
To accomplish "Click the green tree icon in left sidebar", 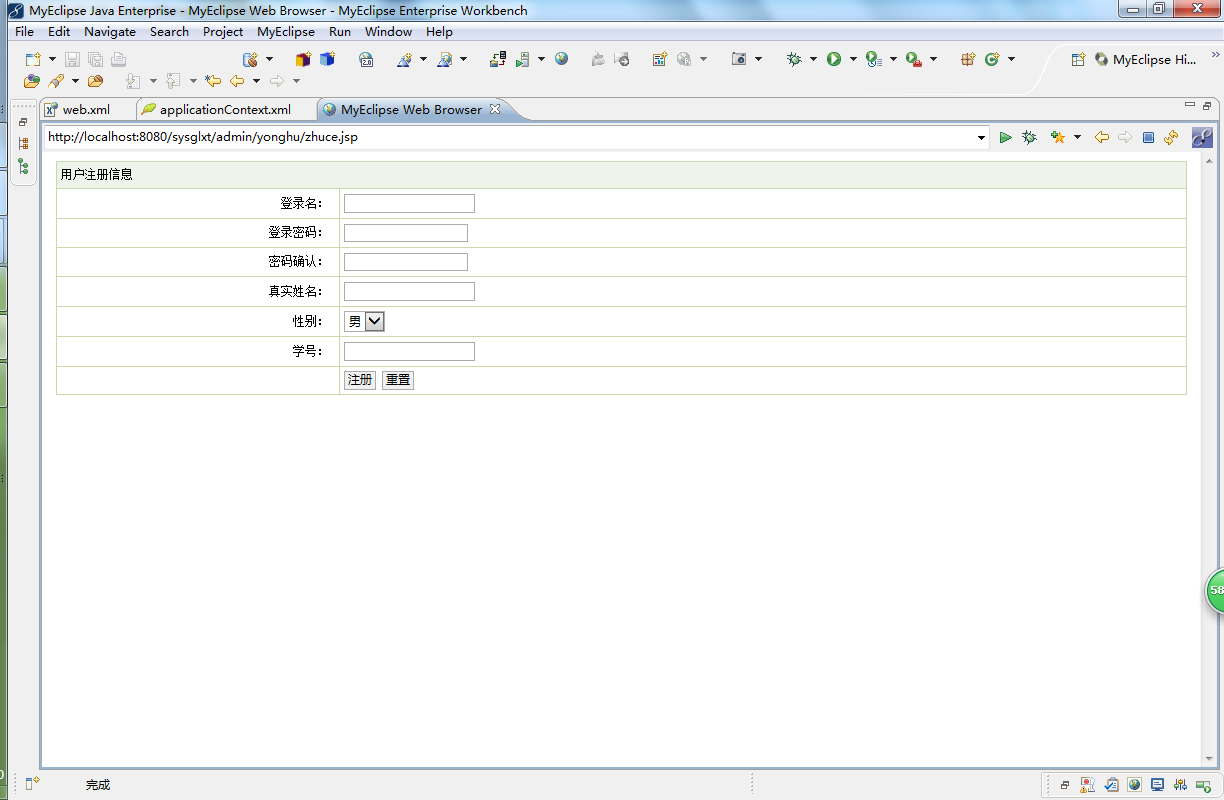I will tap(23, 166).
